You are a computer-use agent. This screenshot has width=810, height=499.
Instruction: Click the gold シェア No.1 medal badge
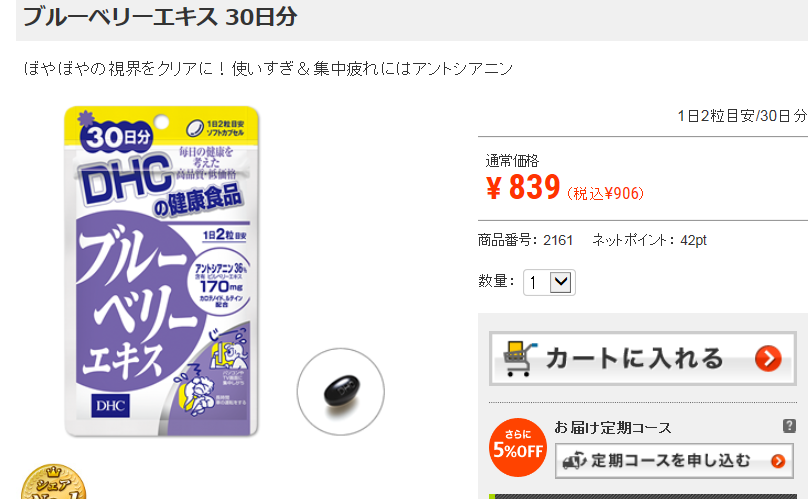coord(53,481)
